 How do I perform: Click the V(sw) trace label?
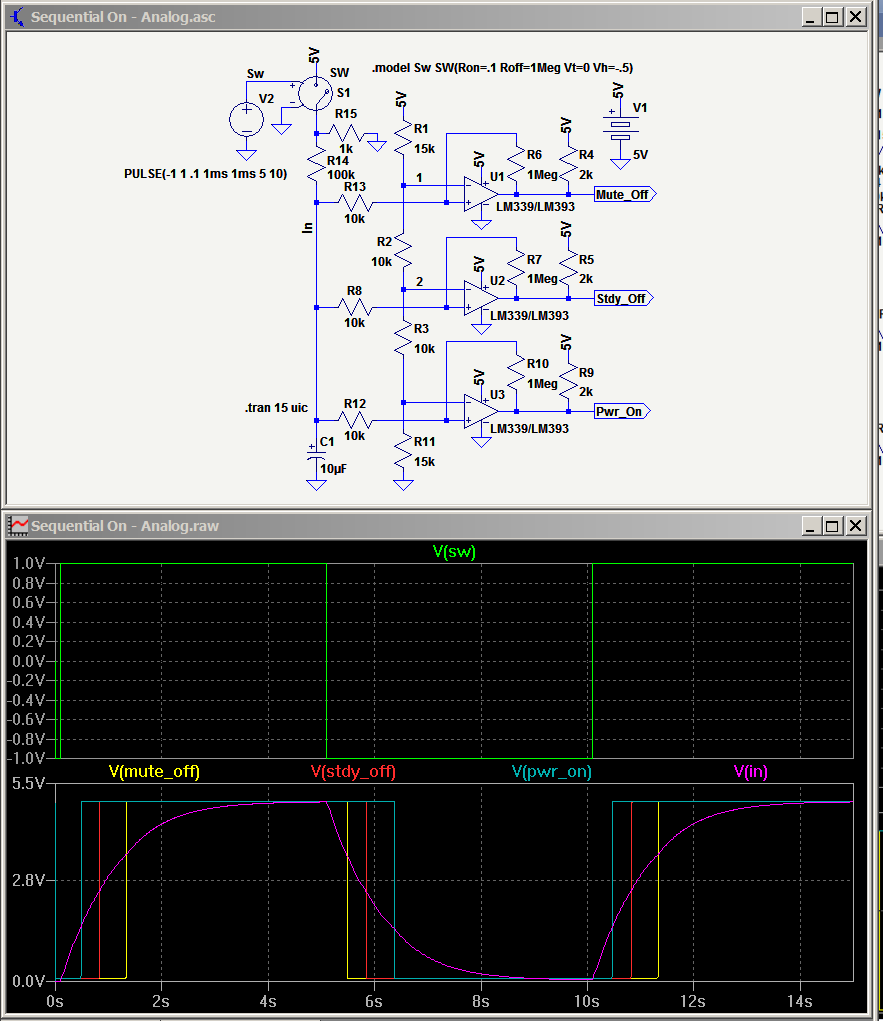(454, 552)
